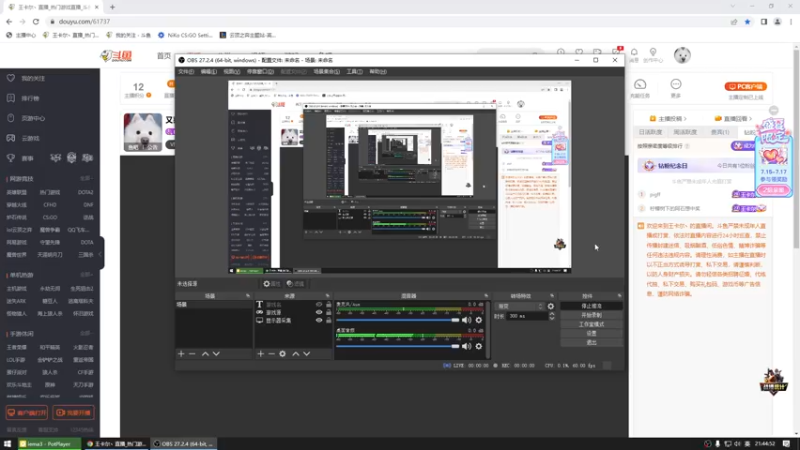Screen dimensions: 800x450
Task: Toggle visibility of the text source
Action: tap(319, 305)
